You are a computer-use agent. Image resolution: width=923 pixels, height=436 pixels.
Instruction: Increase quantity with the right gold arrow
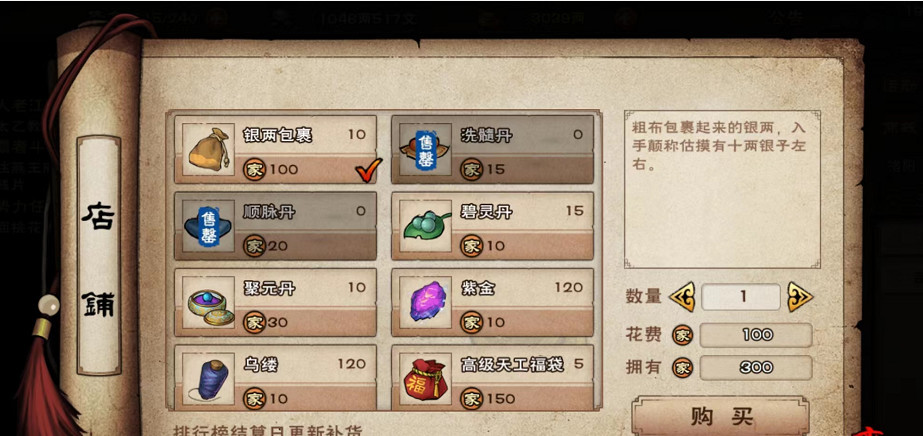(x=800, y=297)
